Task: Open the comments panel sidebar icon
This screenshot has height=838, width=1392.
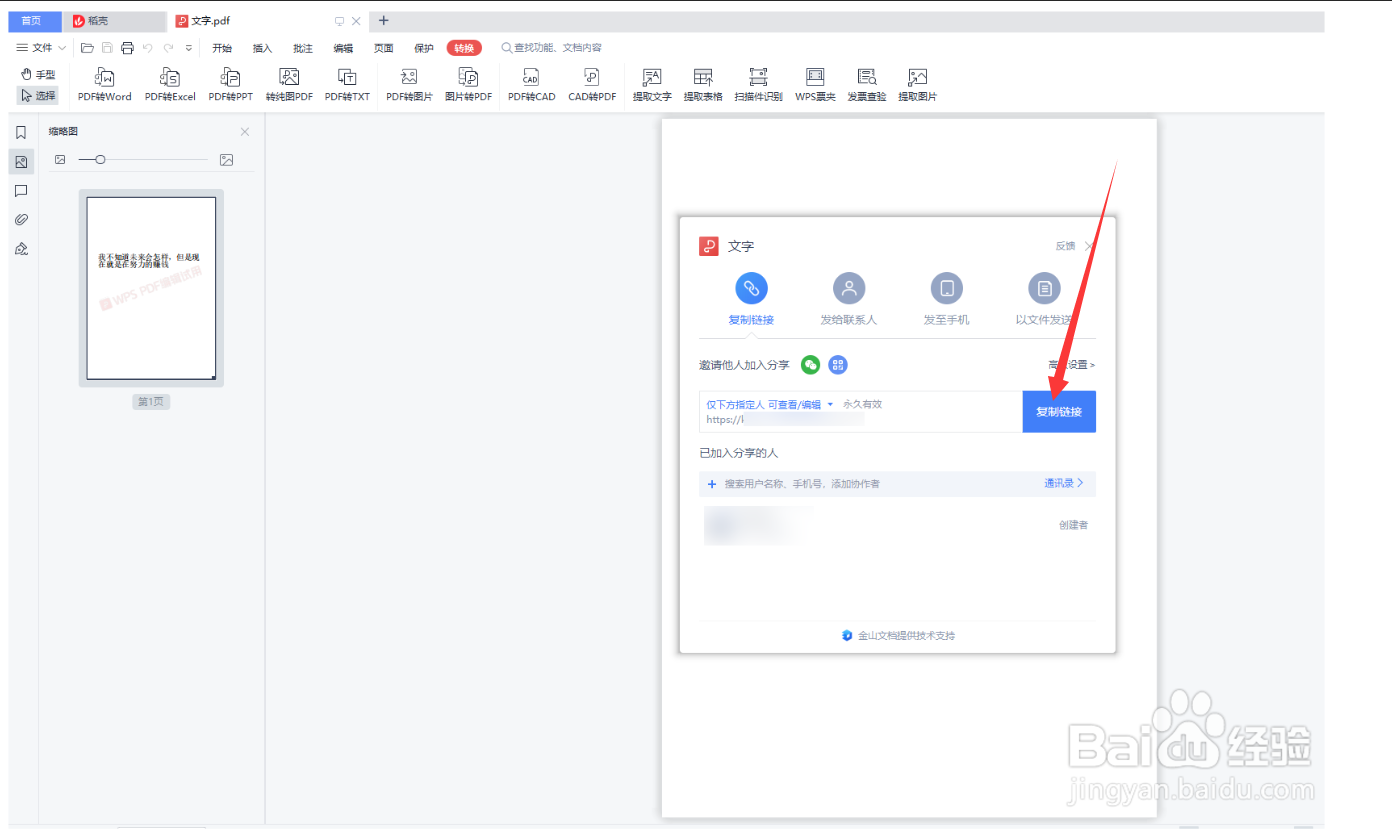Action: [x=21, y=191]
